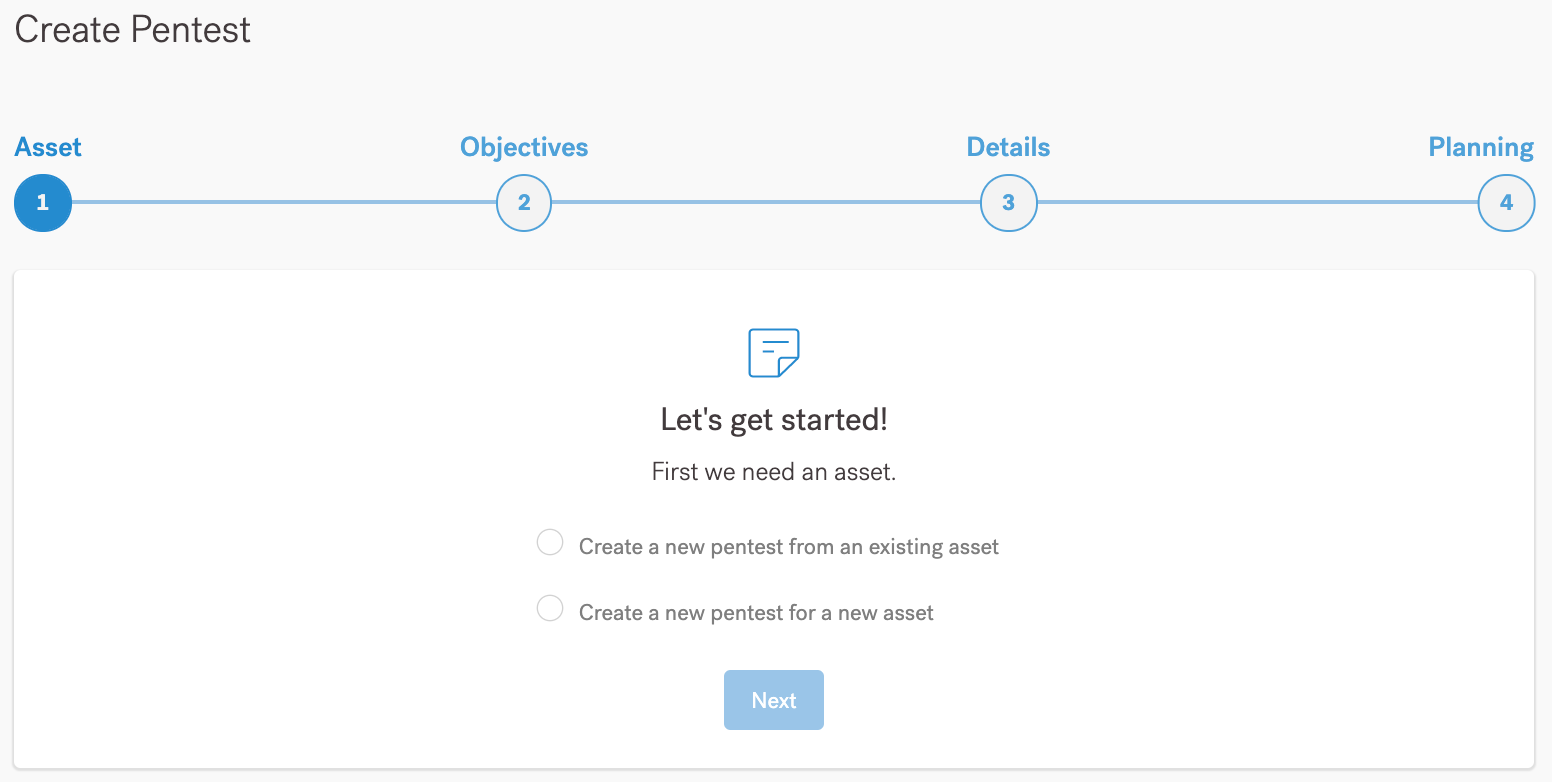Screen dimensions: 1552x782
Task: Click the 'for a new asset' option text
Action: coord(756,613)
